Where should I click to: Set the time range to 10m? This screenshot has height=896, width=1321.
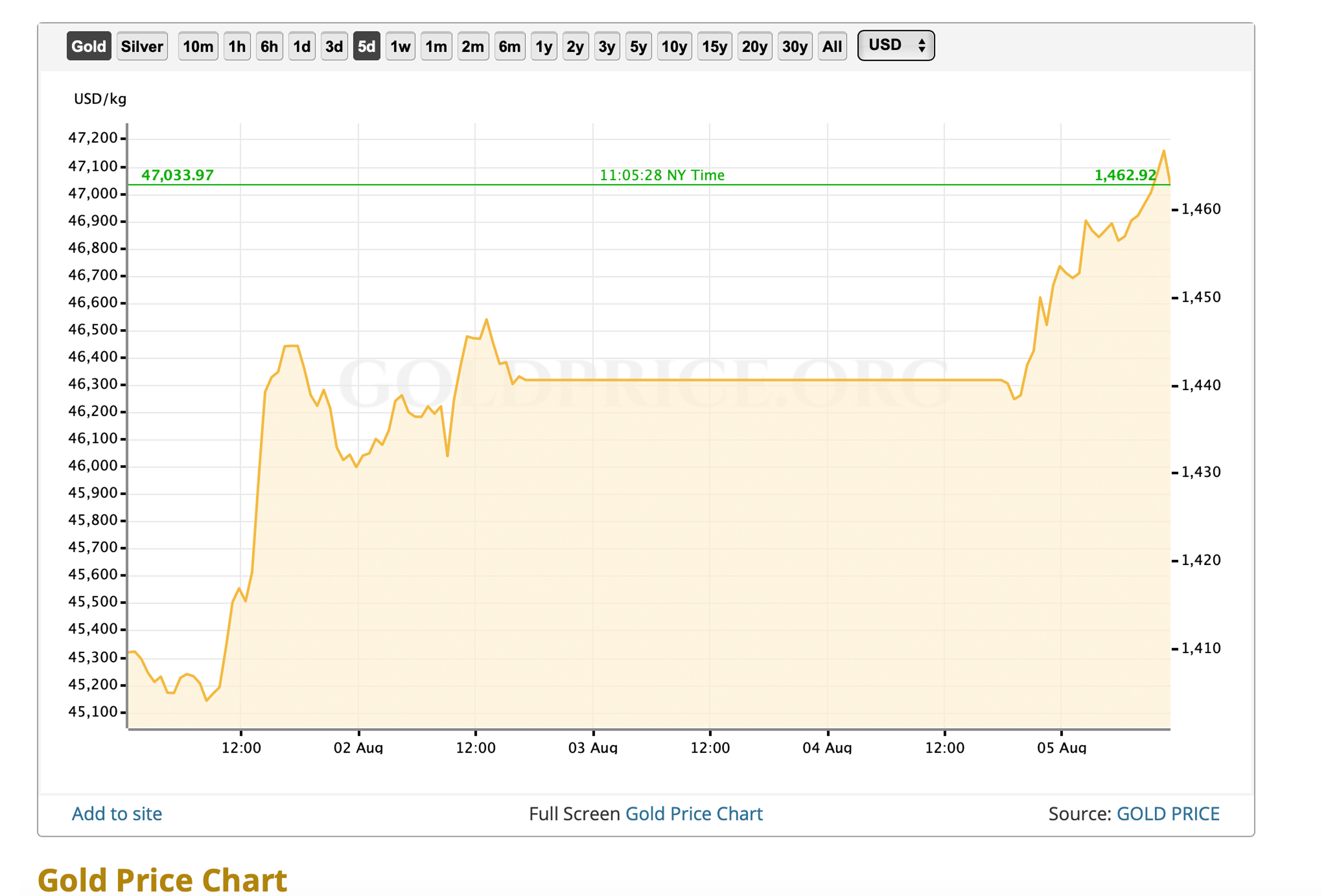[198, 46]
